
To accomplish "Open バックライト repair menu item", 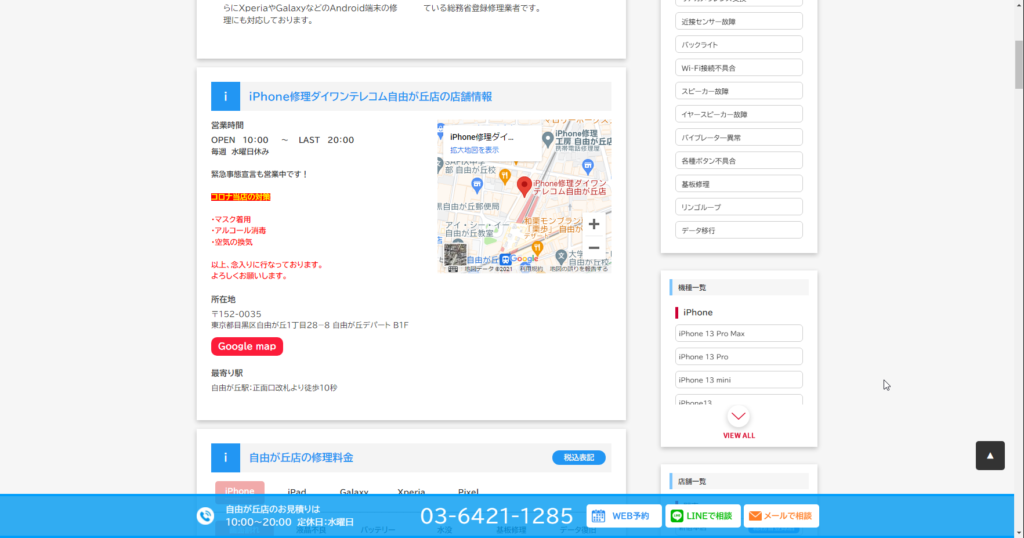I will tap(739, 44).
